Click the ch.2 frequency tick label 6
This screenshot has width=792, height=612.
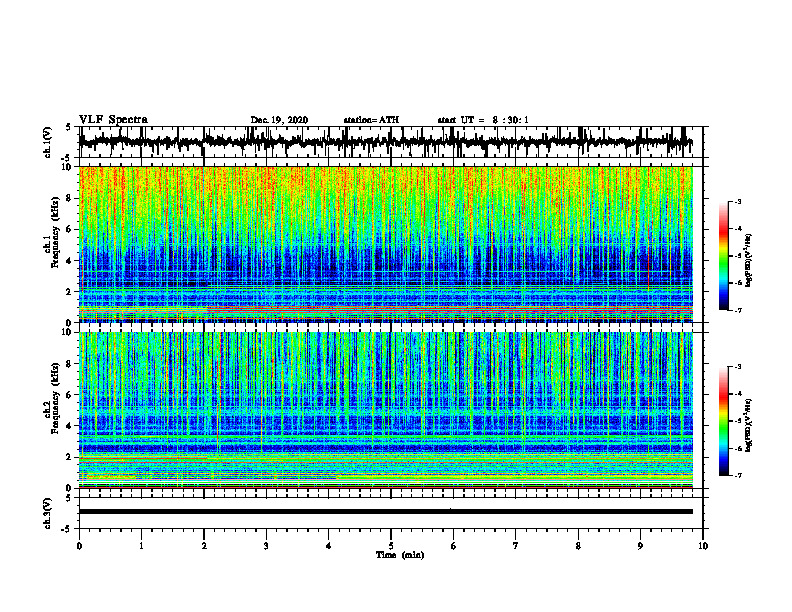(x=70, y=395)
